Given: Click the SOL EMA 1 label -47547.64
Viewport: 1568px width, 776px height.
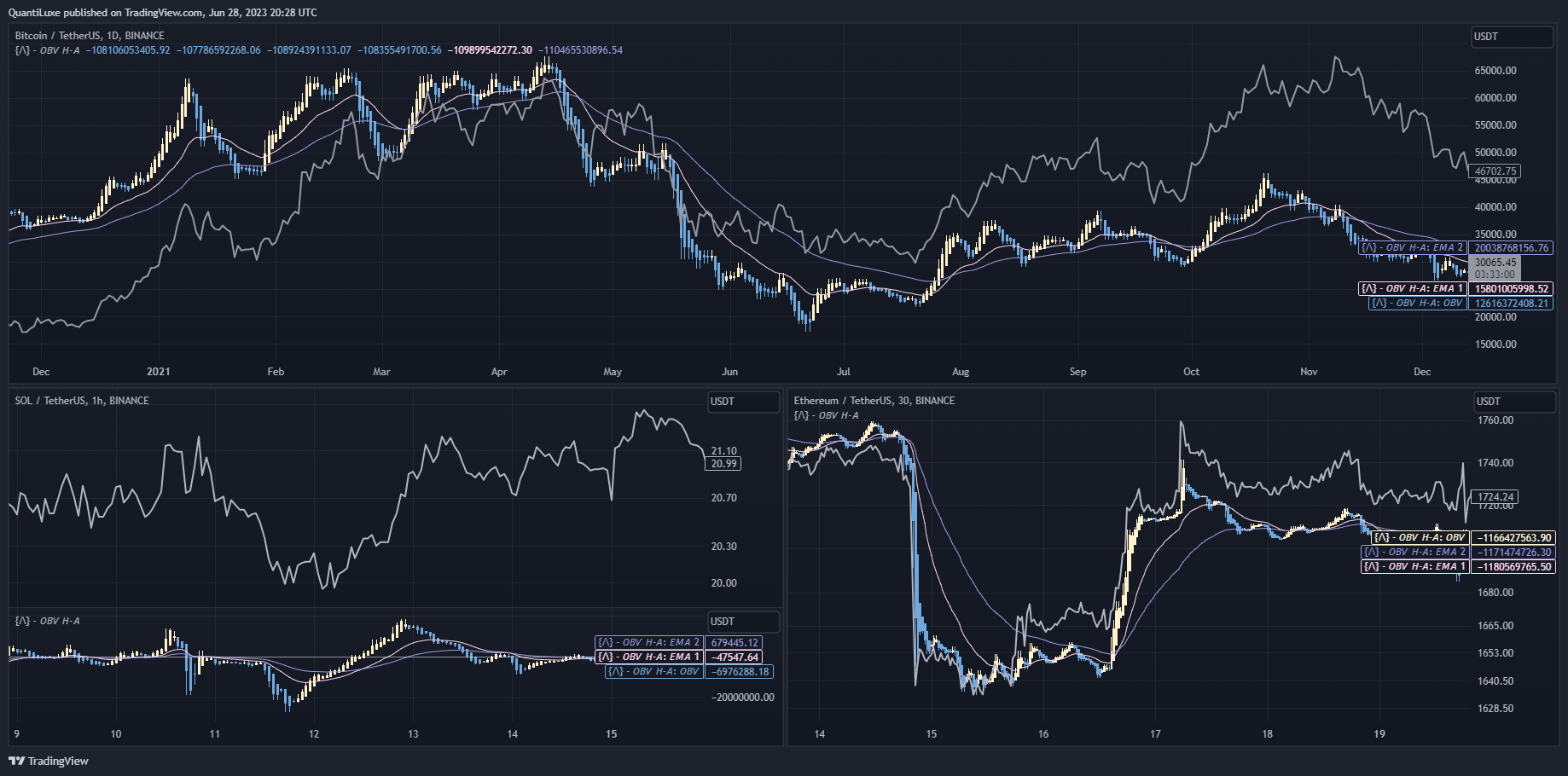Looking at the screenshot, I should (677, 657).
